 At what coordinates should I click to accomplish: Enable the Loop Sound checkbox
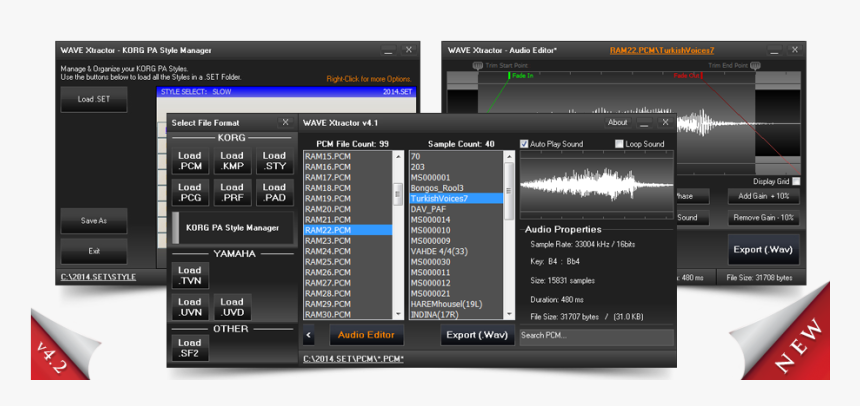point(619,144)
